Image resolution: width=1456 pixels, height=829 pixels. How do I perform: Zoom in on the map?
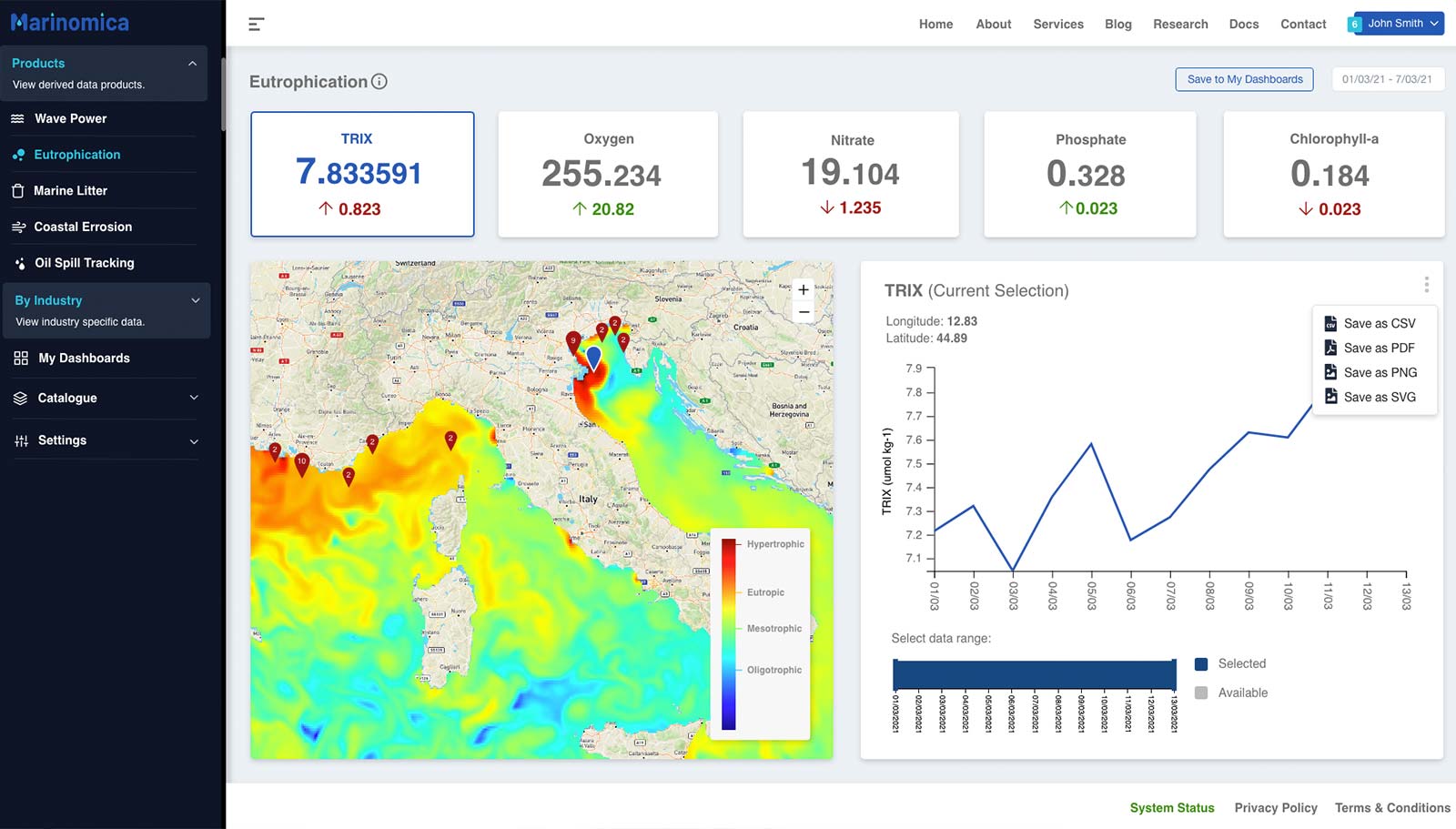click(x=804, y=290)
